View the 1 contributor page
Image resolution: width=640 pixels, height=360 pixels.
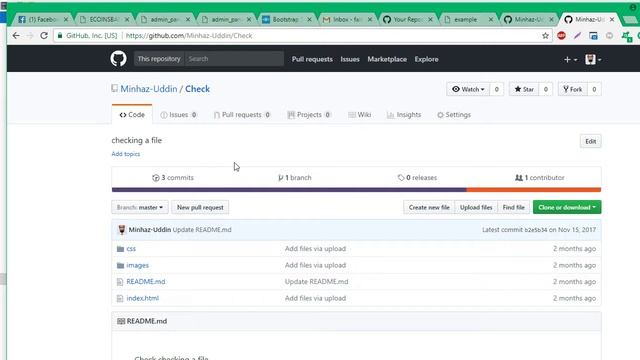pyautogui.click(x=540, y=178)
